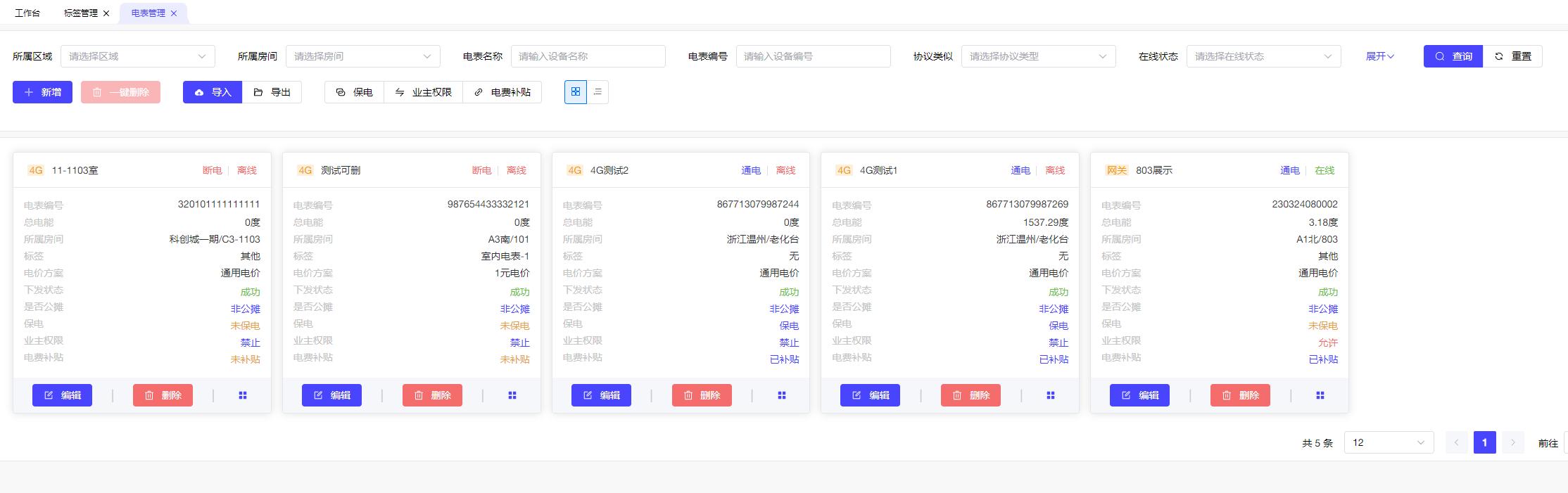Open the page size dropdown showing 12
Image resolution: width=1568 pixels, height=493 pixels.
tap(1389, 442)
